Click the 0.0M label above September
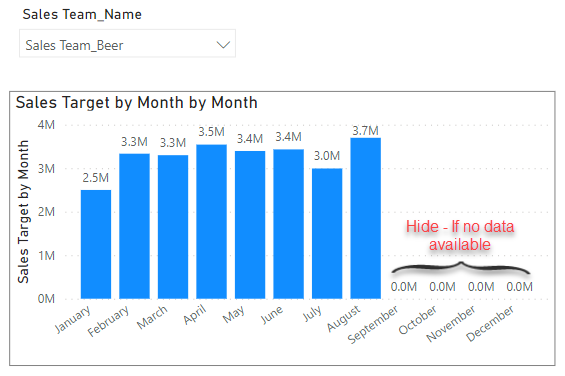The height and width of the screenshot is (376, 565). click(x=404, y=287)
